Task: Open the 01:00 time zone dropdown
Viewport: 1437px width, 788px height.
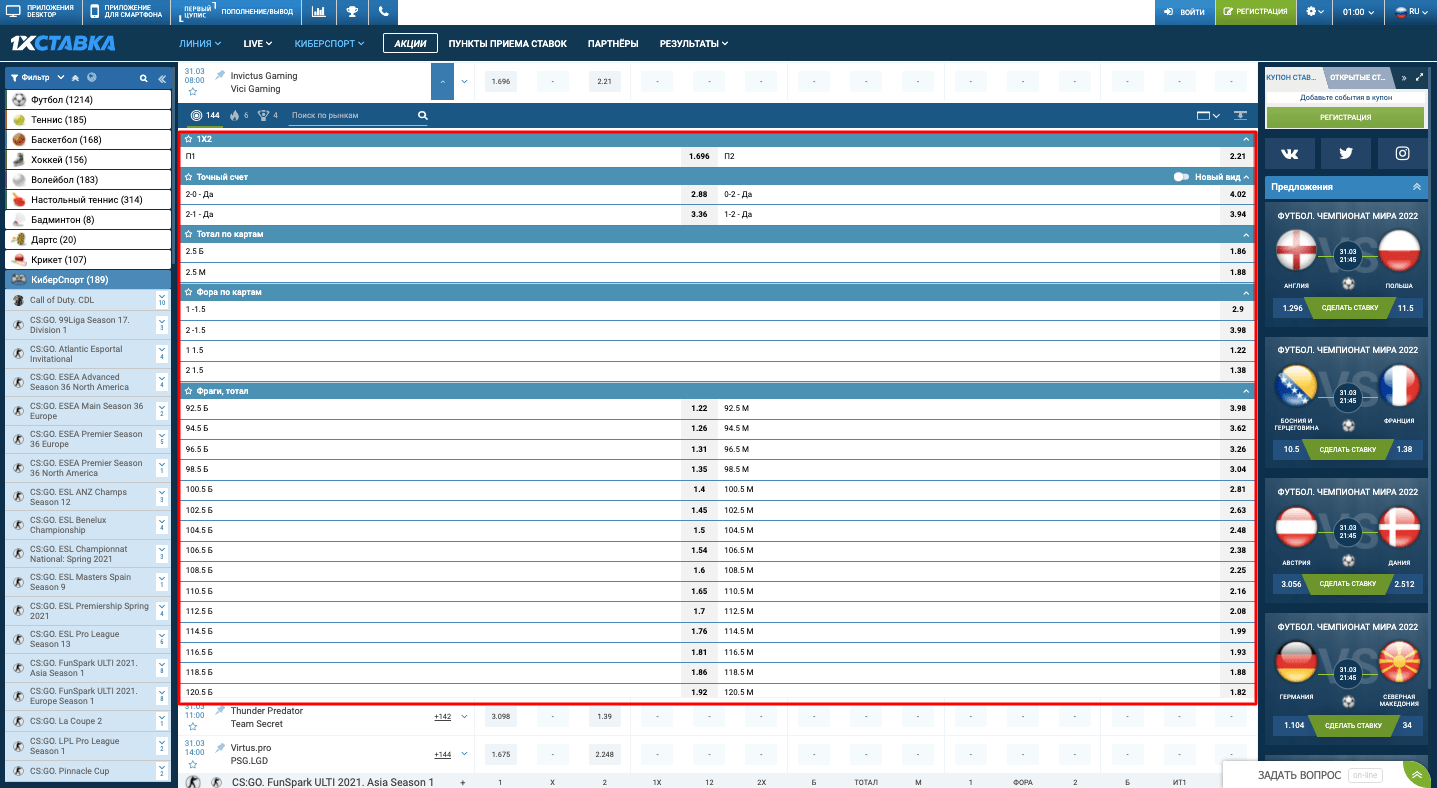Action: pos(1358,12)
